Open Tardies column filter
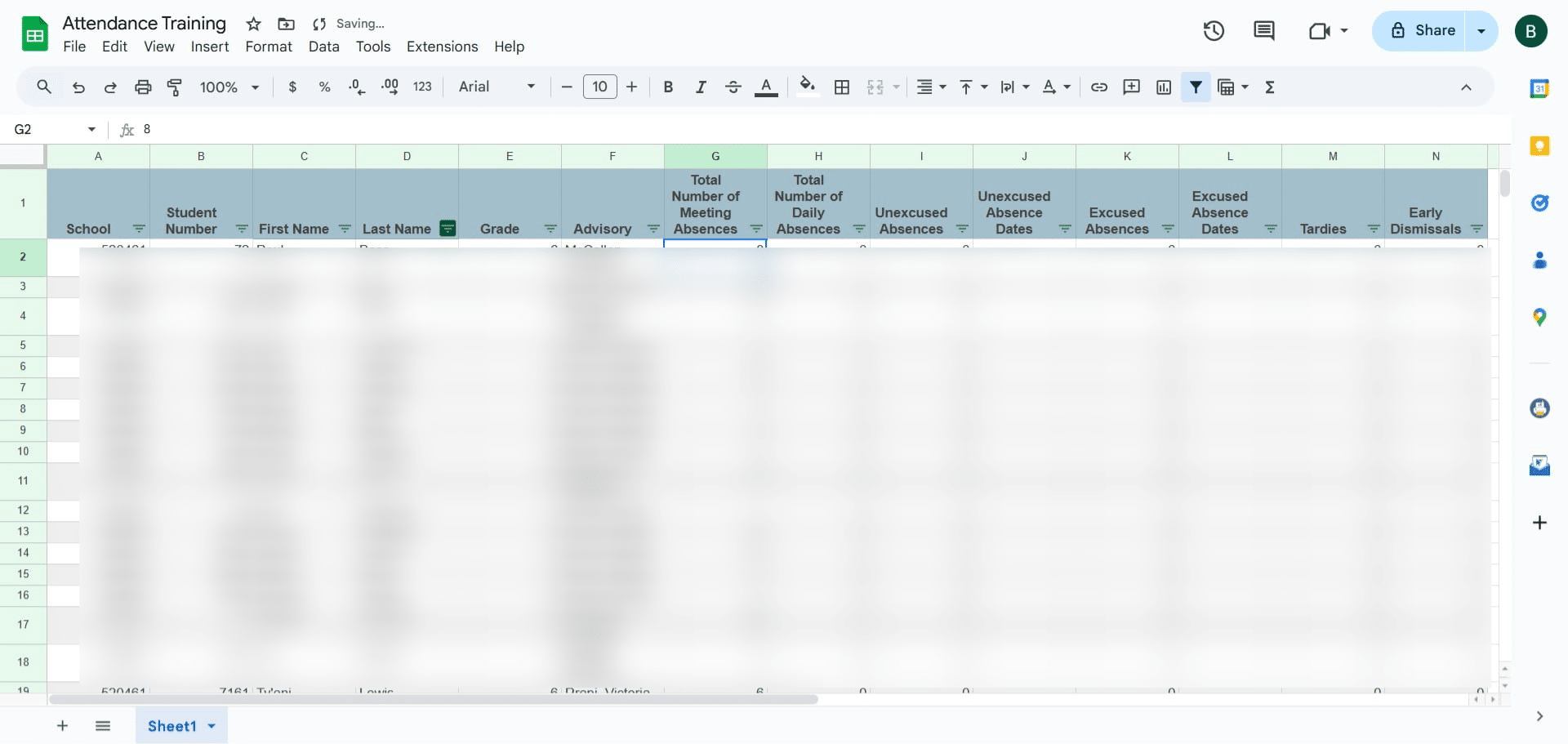This screenshot has width=1568, height=744. point(1374,229)
